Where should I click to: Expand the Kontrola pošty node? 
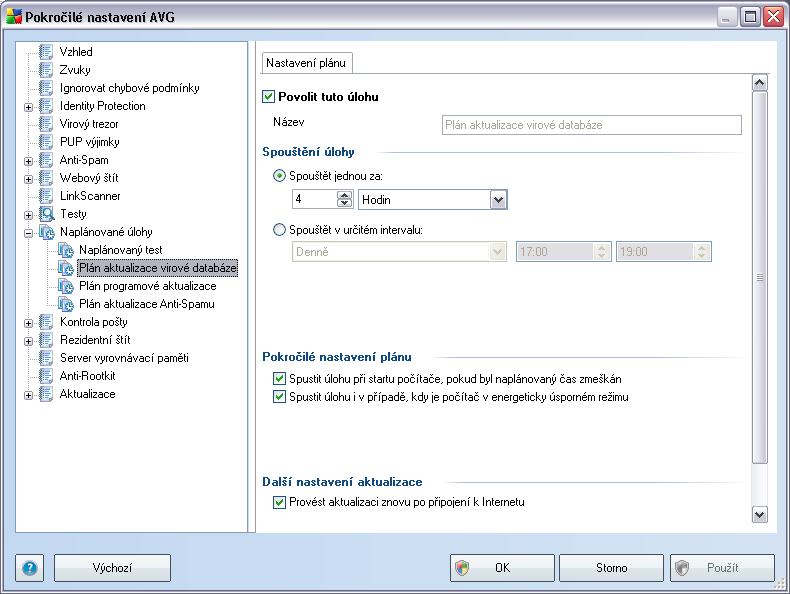pyautogui.click(x=29, y=323)
